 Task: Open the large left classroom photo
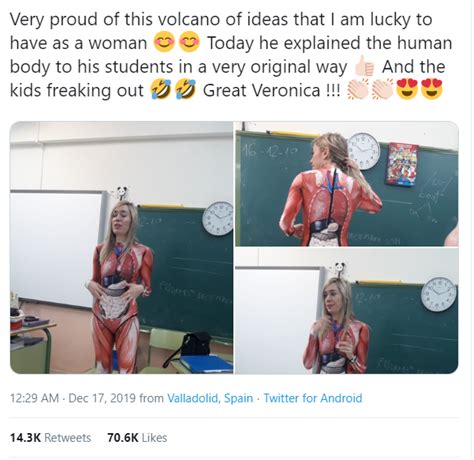coord(121,247)
